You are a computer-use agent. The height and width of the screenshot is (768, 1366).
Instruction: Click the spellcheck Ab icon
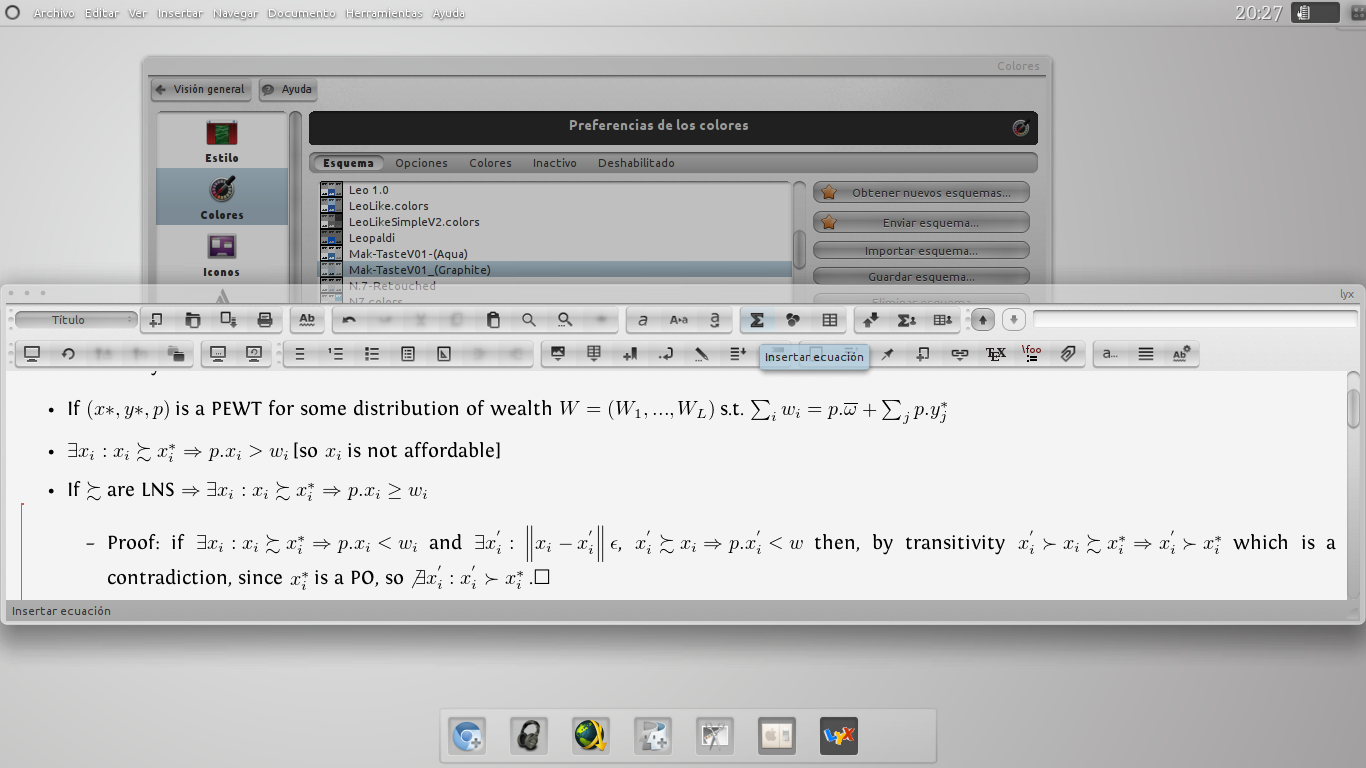click(x=307, y=320)
